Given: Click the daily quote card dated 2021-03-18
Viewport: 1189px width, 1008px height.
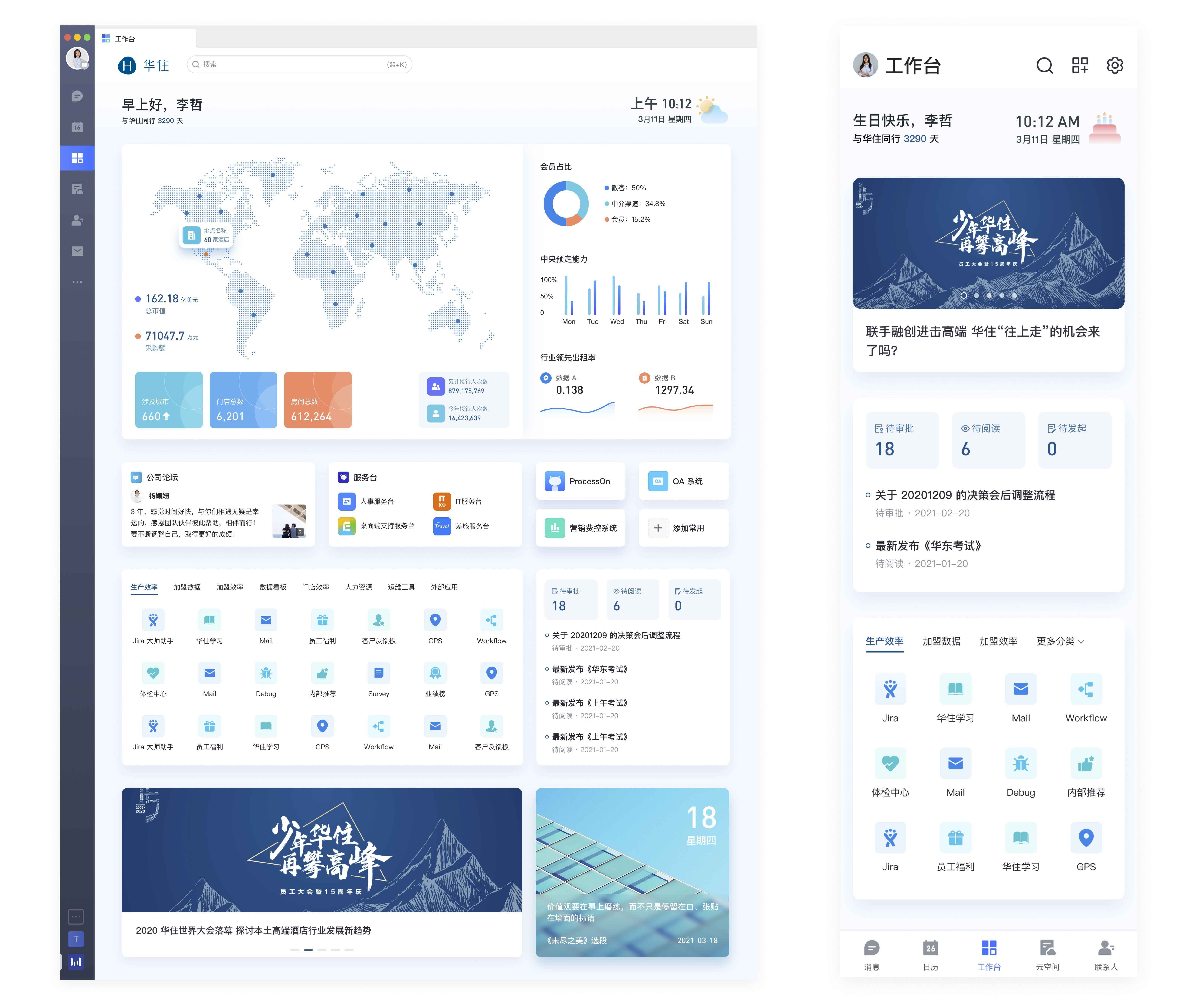Looking at the screenshot, I should point(632,873).
